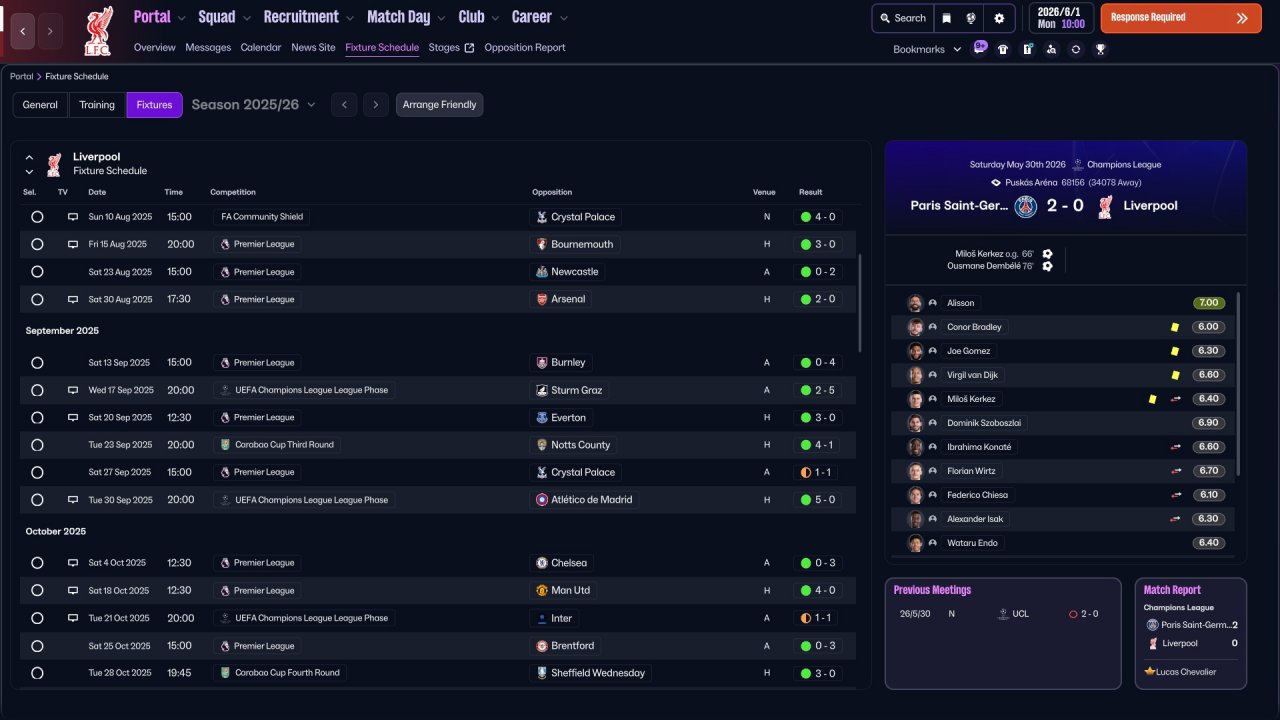The width and height of the screenshot is (1280, 720).
Task: Click the Arsenal club badge icon
Action: coord(542,299)
